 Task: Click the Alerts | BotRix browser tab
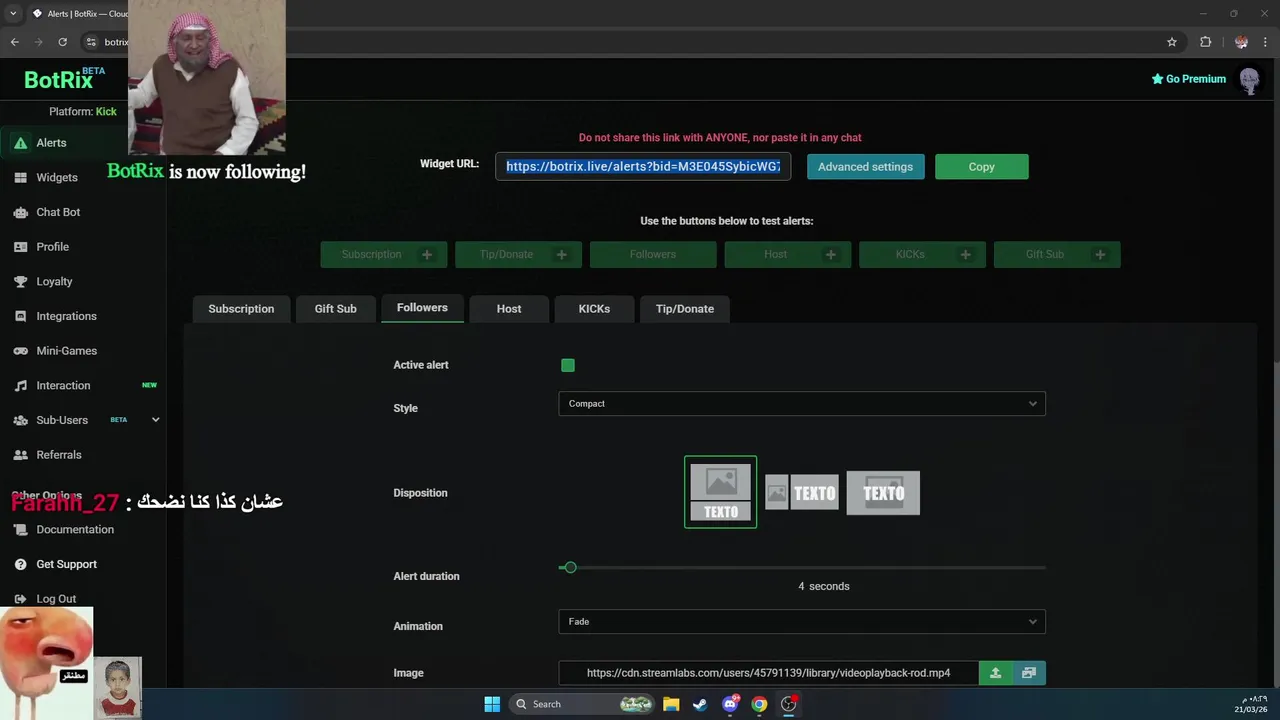point(78,14)
